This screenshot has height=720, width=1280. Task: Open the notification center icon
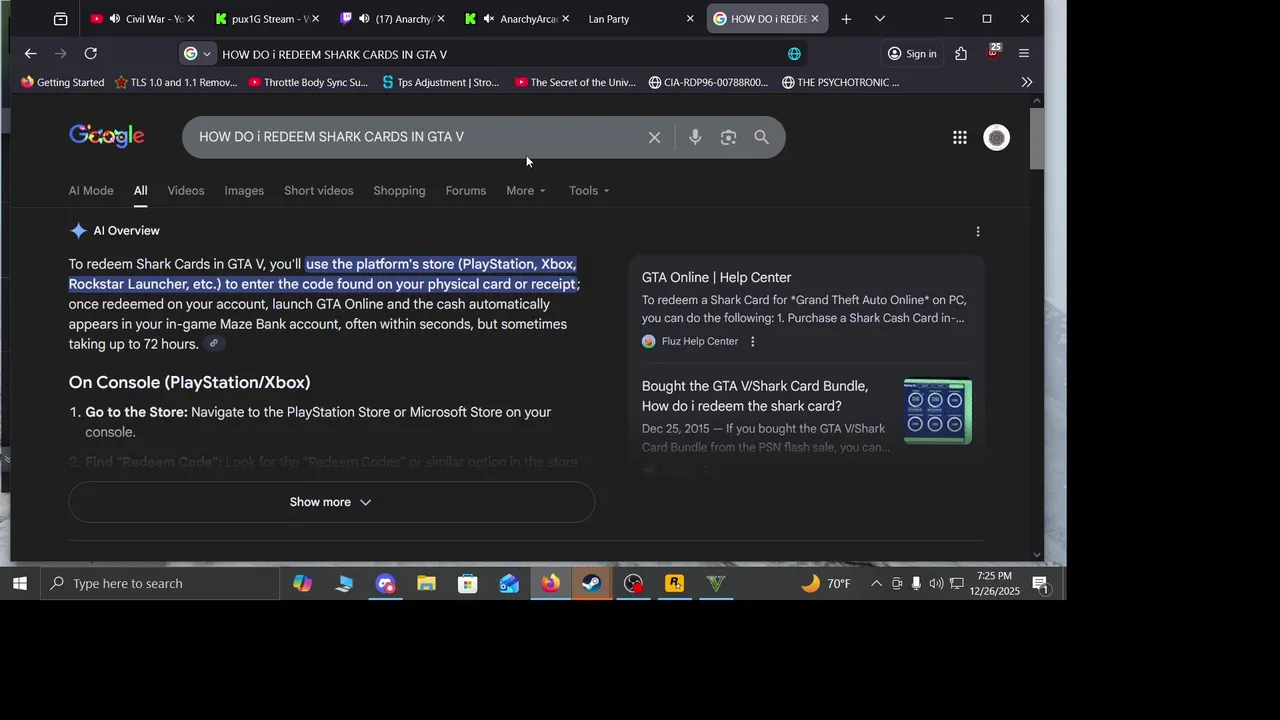pyautogui.click(x=1040, y=584)
